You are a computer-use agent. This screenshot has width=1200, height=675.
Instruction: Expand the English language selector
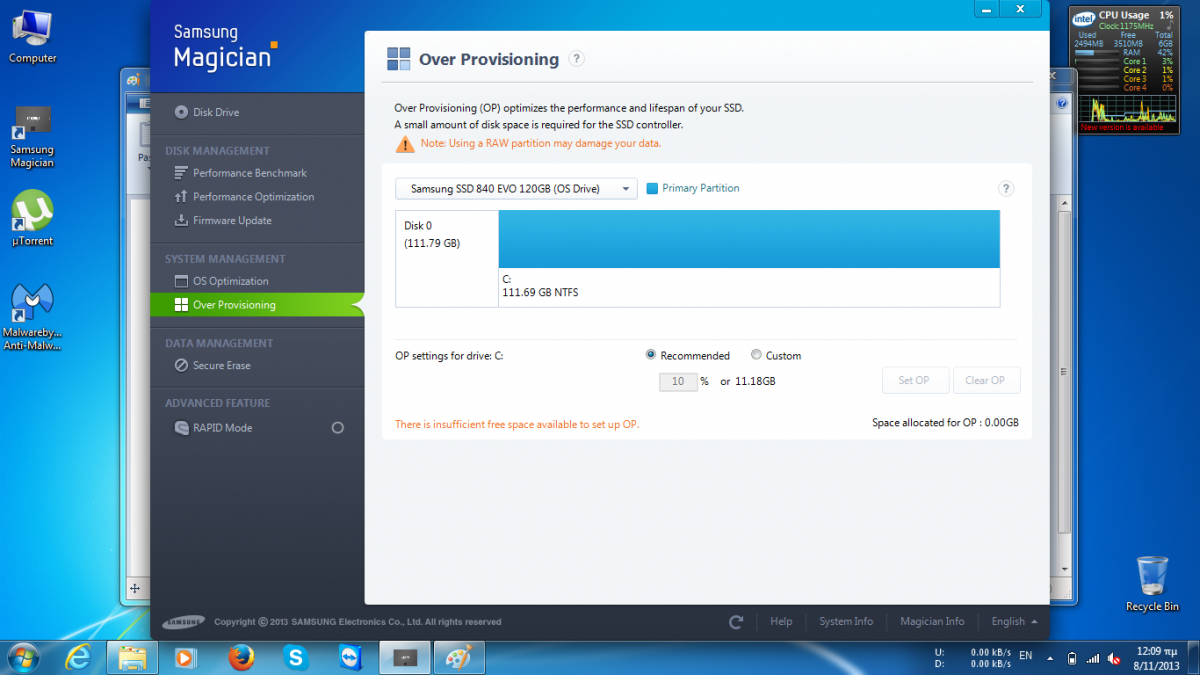pos(1013,621)
